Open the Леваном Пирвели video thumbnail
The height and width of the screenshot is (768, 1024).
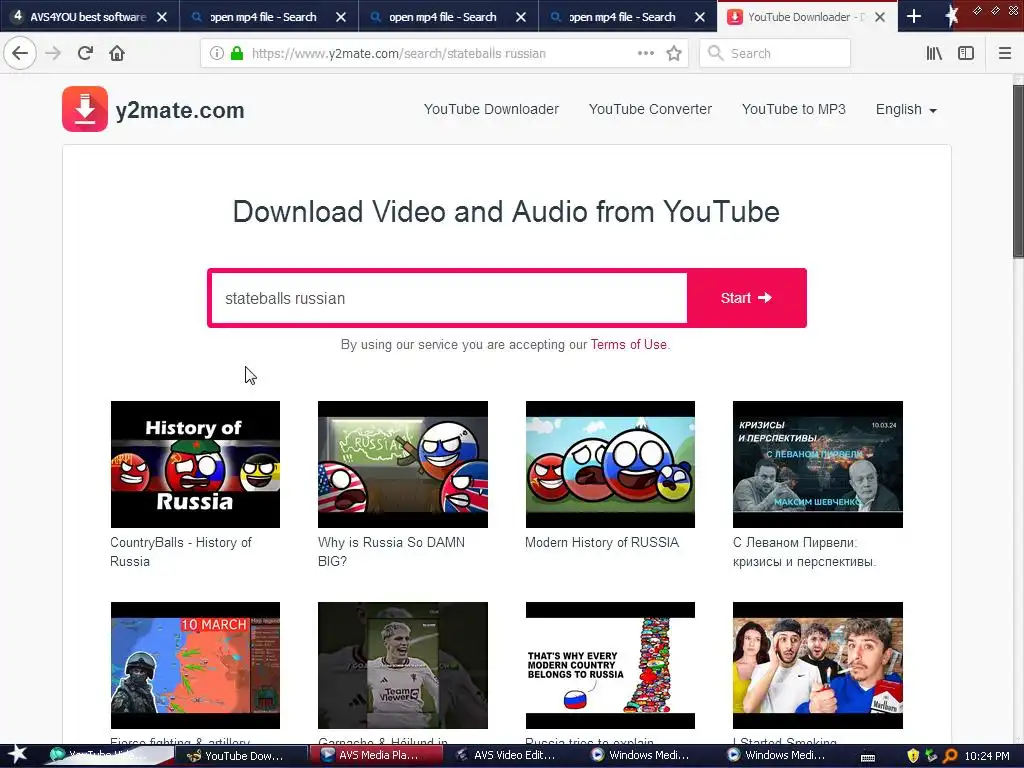pyautogui.click(x=818, y=464)
